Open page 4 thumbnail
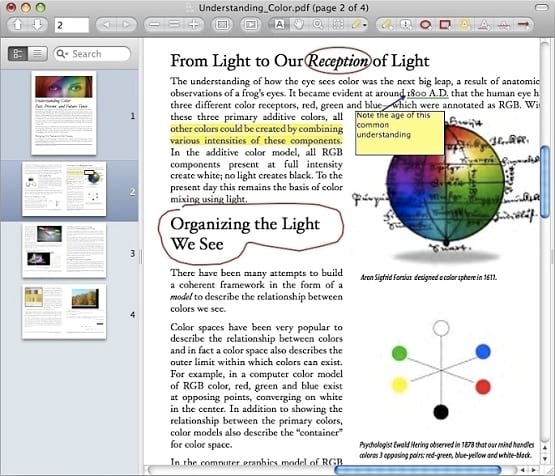The height and width of the screenshot is (476, 555). [x=64, y=312]
